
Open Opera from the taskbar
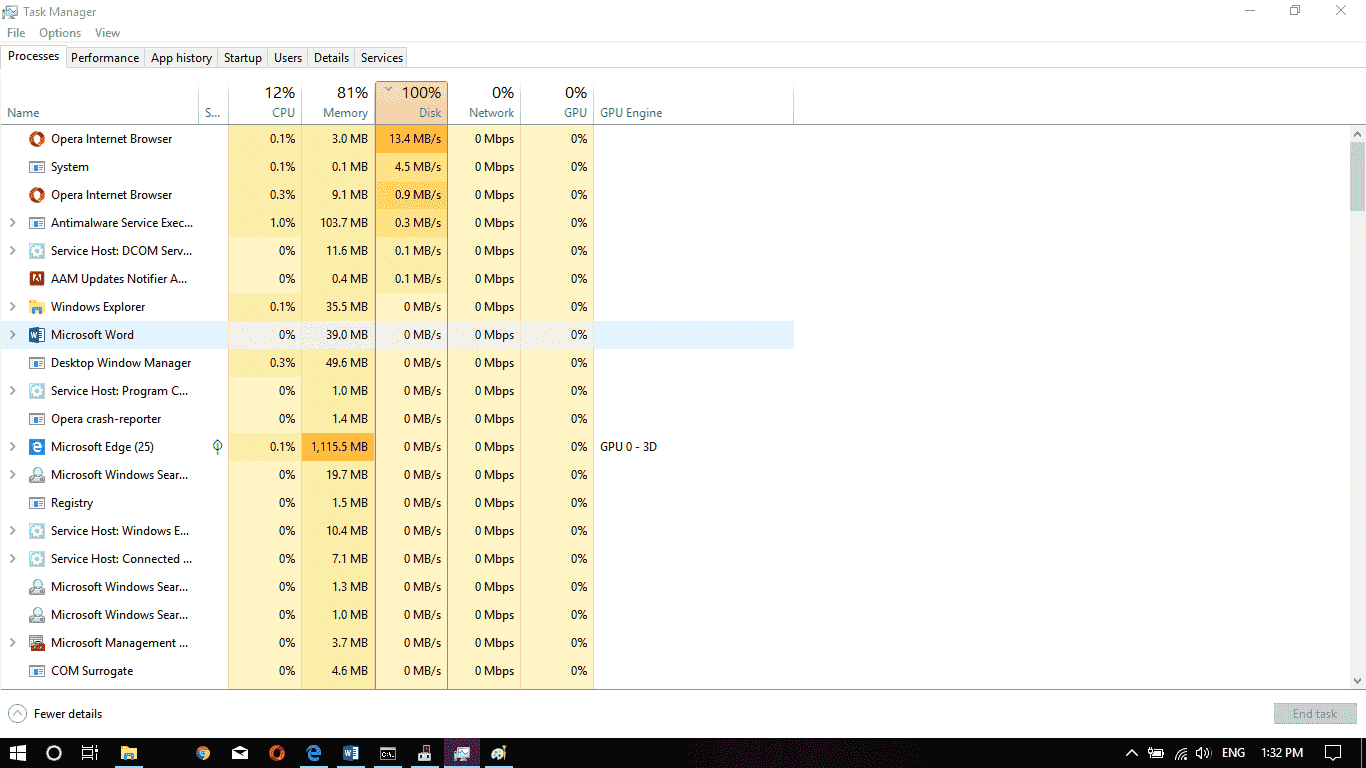tap(277, 753)
